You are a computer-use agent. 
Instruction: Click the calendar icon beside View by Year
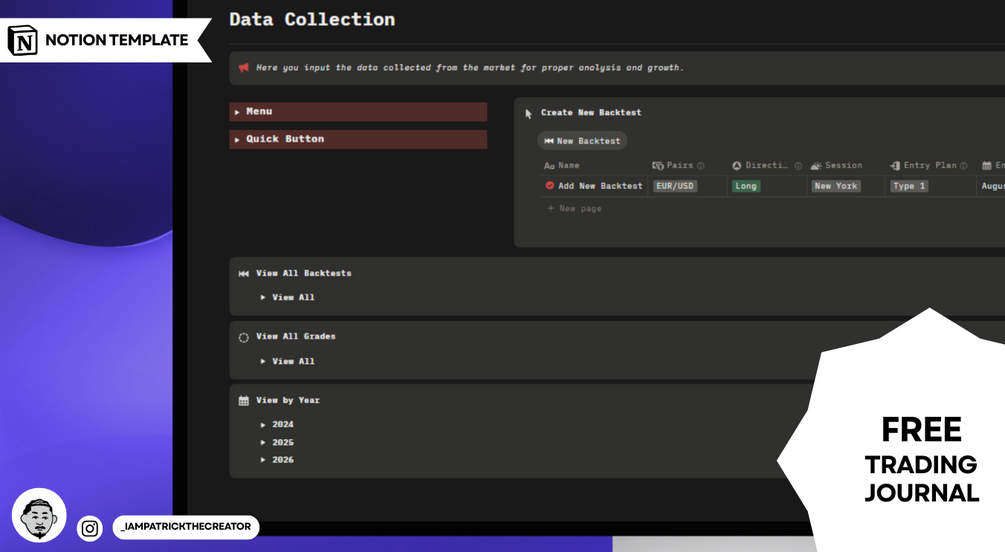click(244, 401)
